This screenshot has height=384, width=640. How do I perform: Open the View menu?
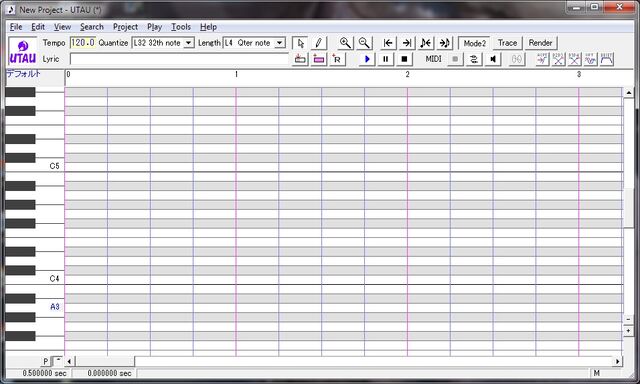[62, 27]
